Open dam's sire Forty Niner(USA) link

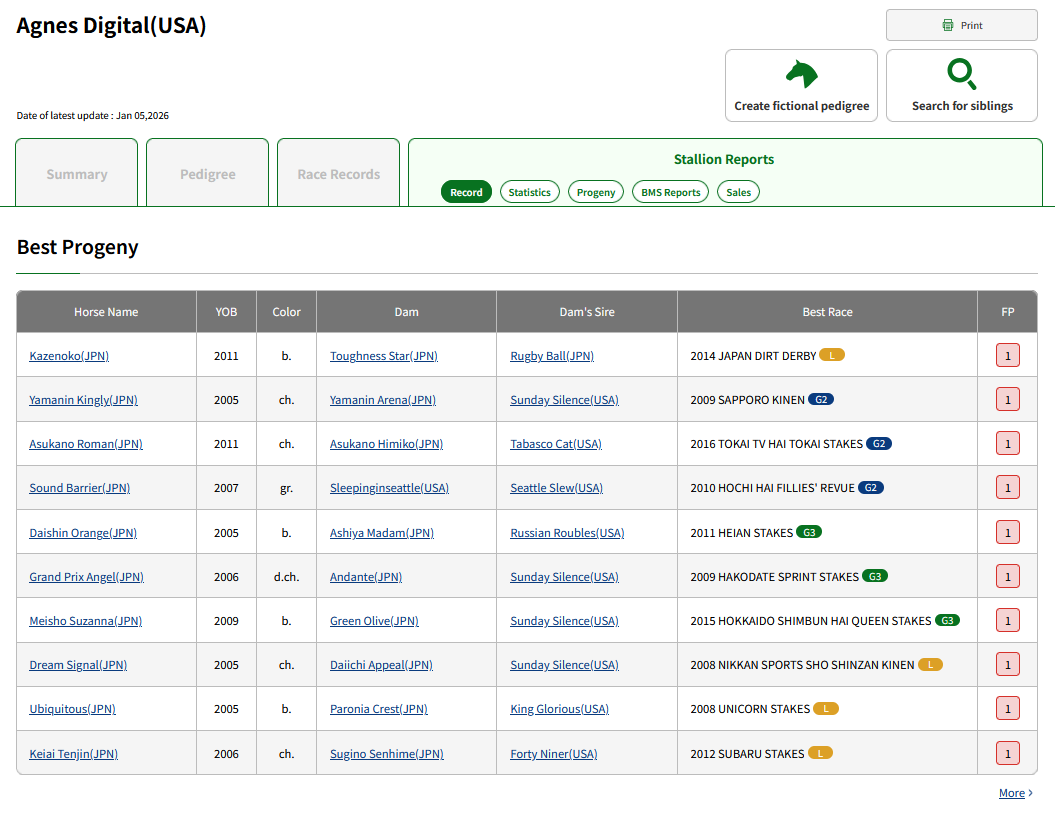[554, 753]
